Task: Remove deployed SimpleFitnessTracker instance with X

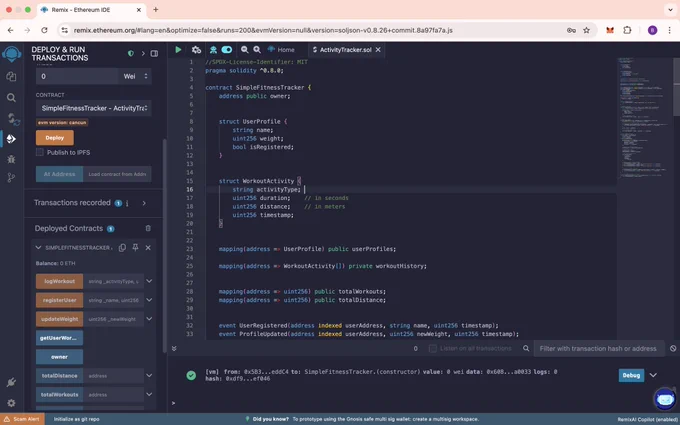Action: [x=148, y=248]
